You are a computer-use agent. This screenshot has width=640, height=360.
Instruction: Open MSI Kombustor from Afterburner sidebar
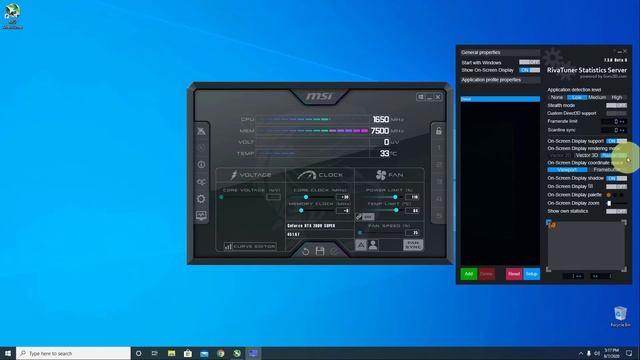click(x=201, y=131)
